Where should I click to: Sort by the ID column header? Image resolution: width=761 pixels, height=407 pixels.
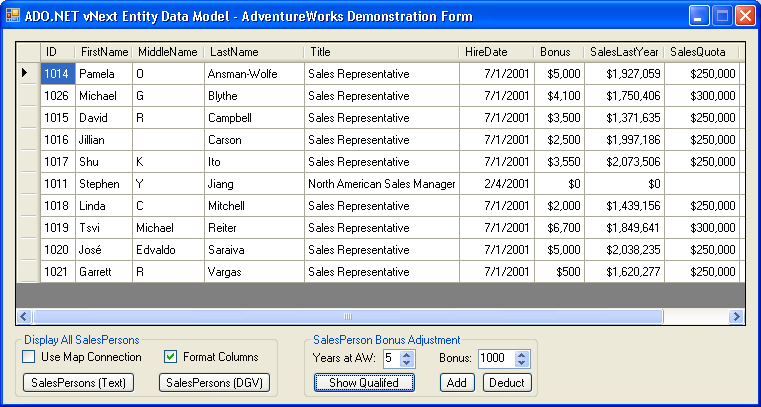(x=58, y=52)
